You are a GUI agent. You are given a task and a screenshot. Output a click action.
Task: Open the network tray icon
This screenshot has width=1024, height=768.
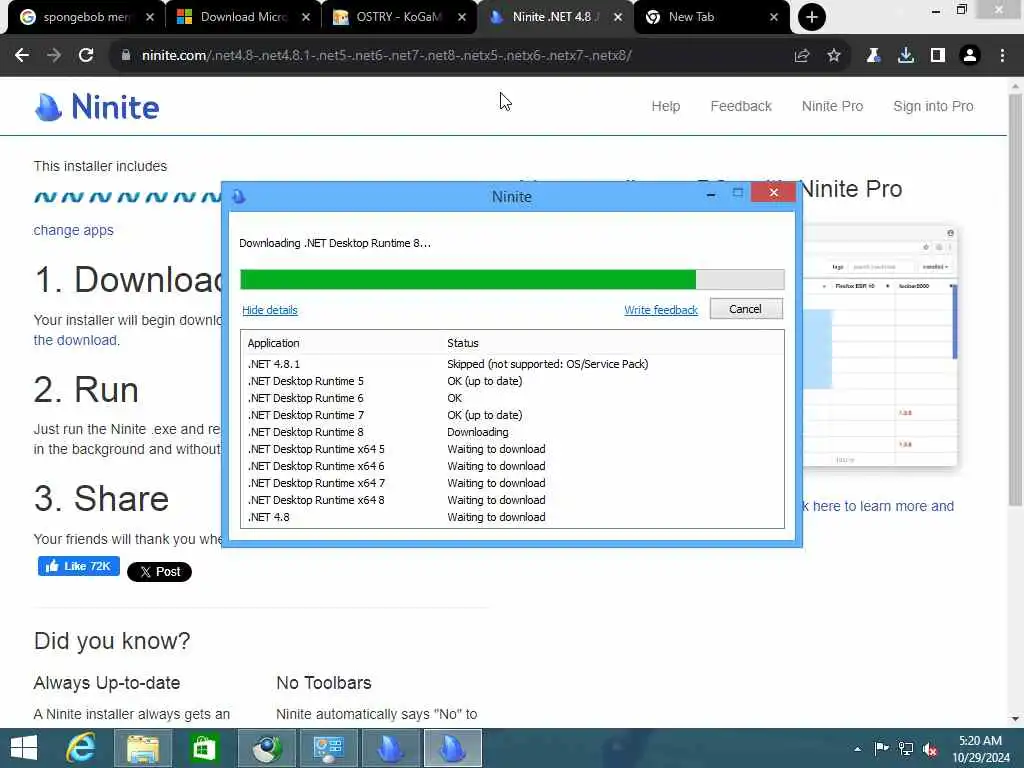point(906,748)
